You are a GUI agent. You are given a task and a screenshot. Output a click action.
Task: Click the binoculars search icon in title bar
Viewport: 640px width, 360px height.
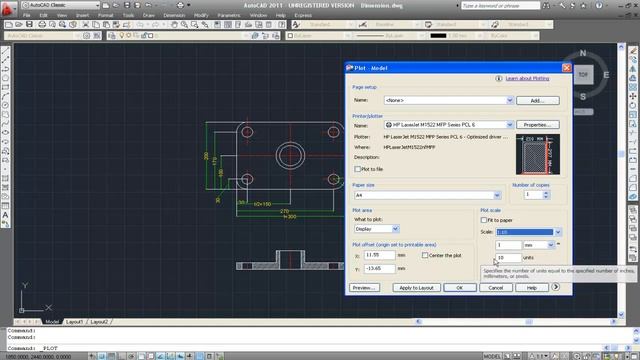click(547, 5)
